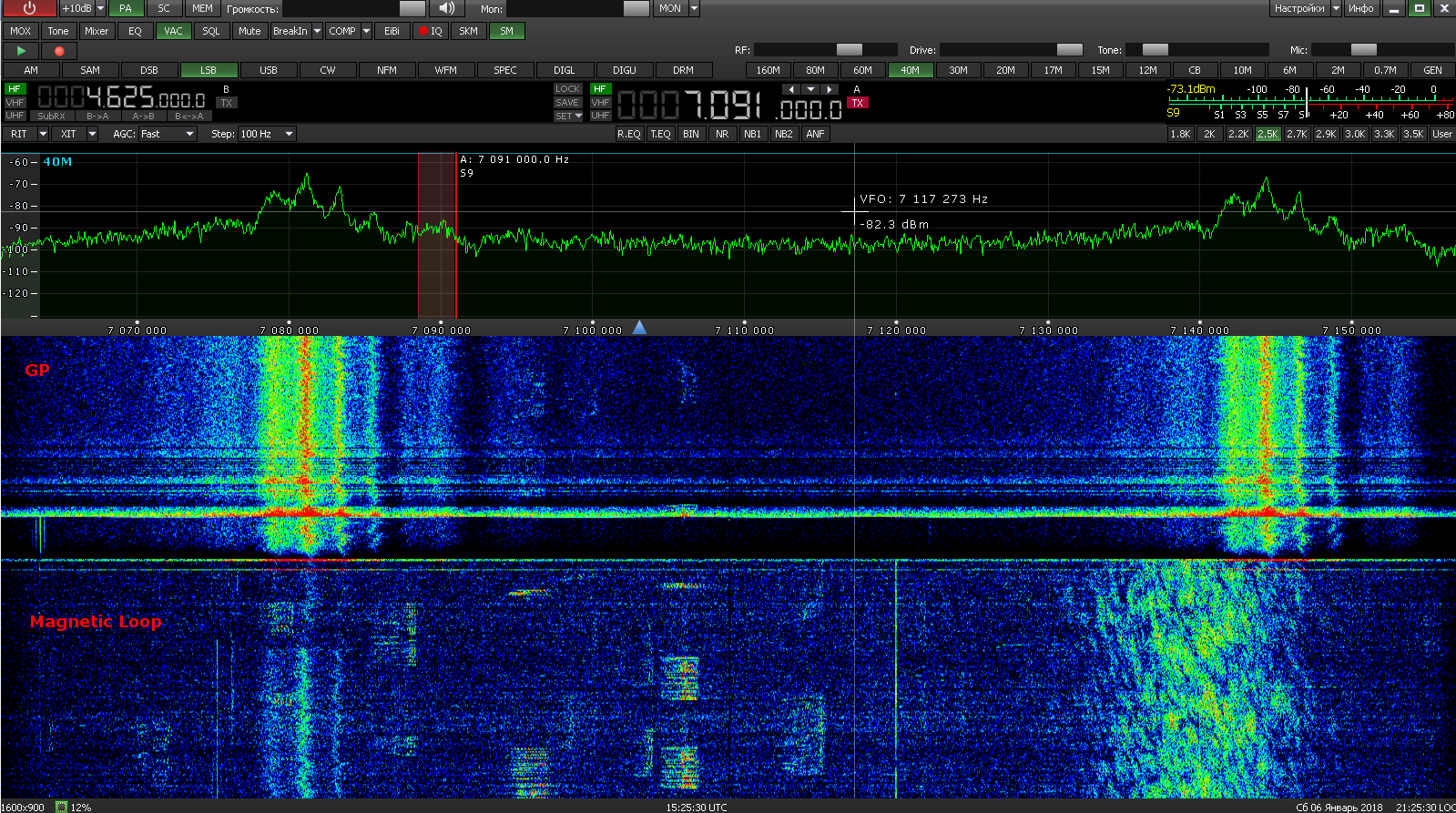Enable the VAC virtual audio cable

[173, 31]
